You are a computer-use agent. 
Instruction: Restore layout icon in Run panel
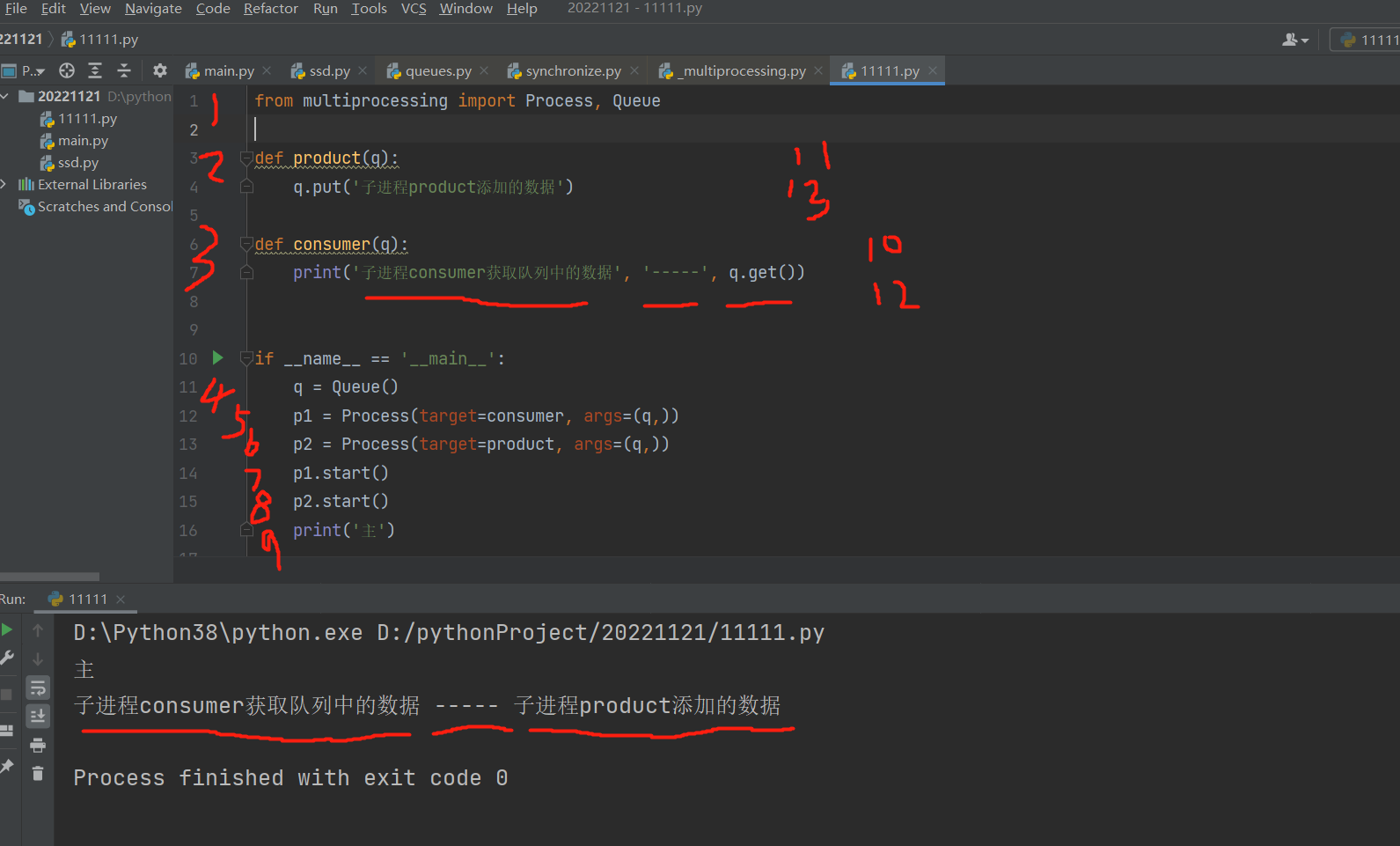[7, 730]
